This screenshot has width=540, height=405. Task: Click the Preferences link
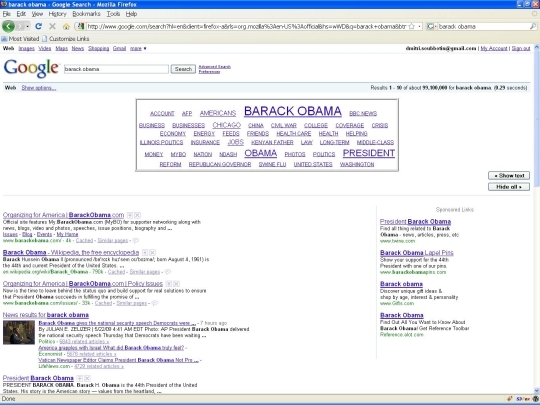pos(209,72)
